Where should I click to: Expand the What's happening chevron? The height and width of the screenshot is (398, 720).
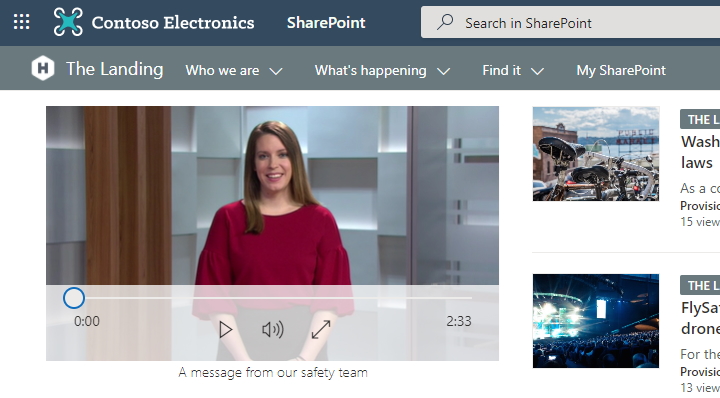click(x=444, y=71)
